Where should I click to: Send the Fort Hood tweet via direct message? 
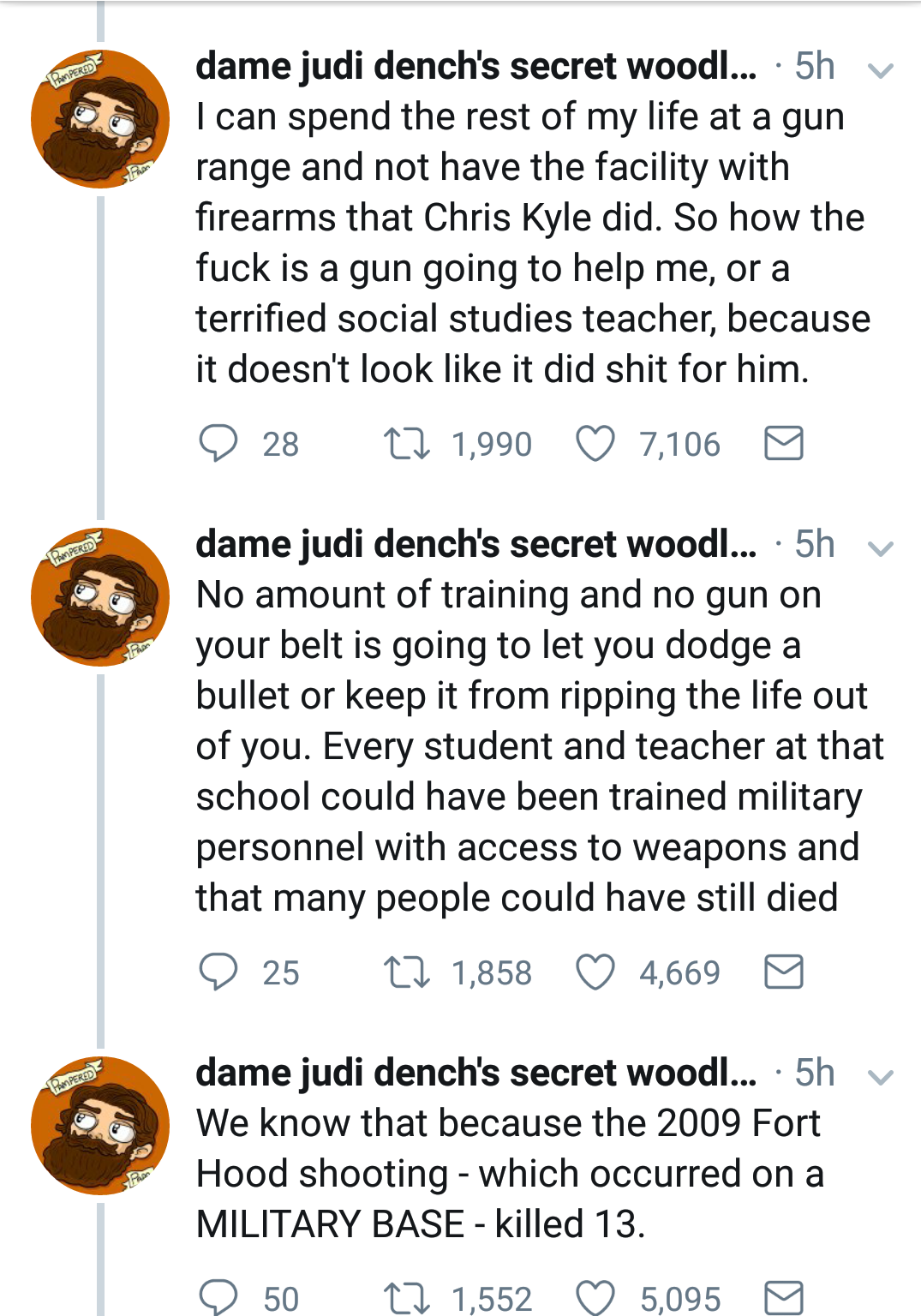pos(783,1297)
